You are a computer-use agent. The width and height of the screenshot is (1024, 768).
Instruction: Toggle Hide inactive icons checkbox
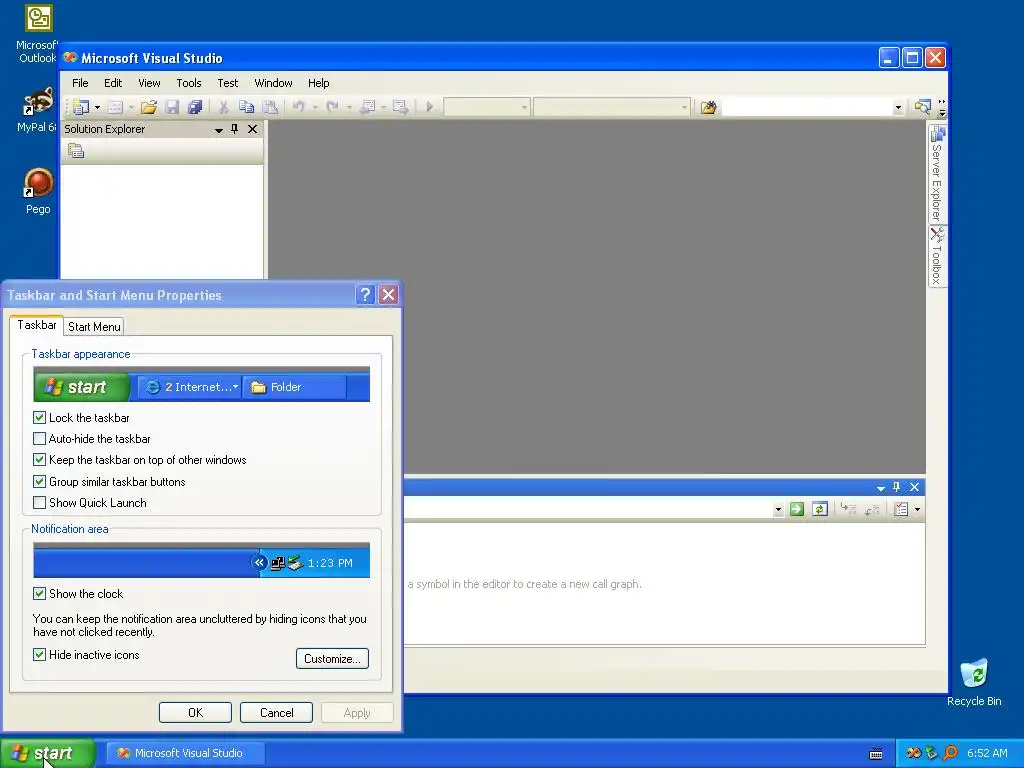tap(40, 655)
